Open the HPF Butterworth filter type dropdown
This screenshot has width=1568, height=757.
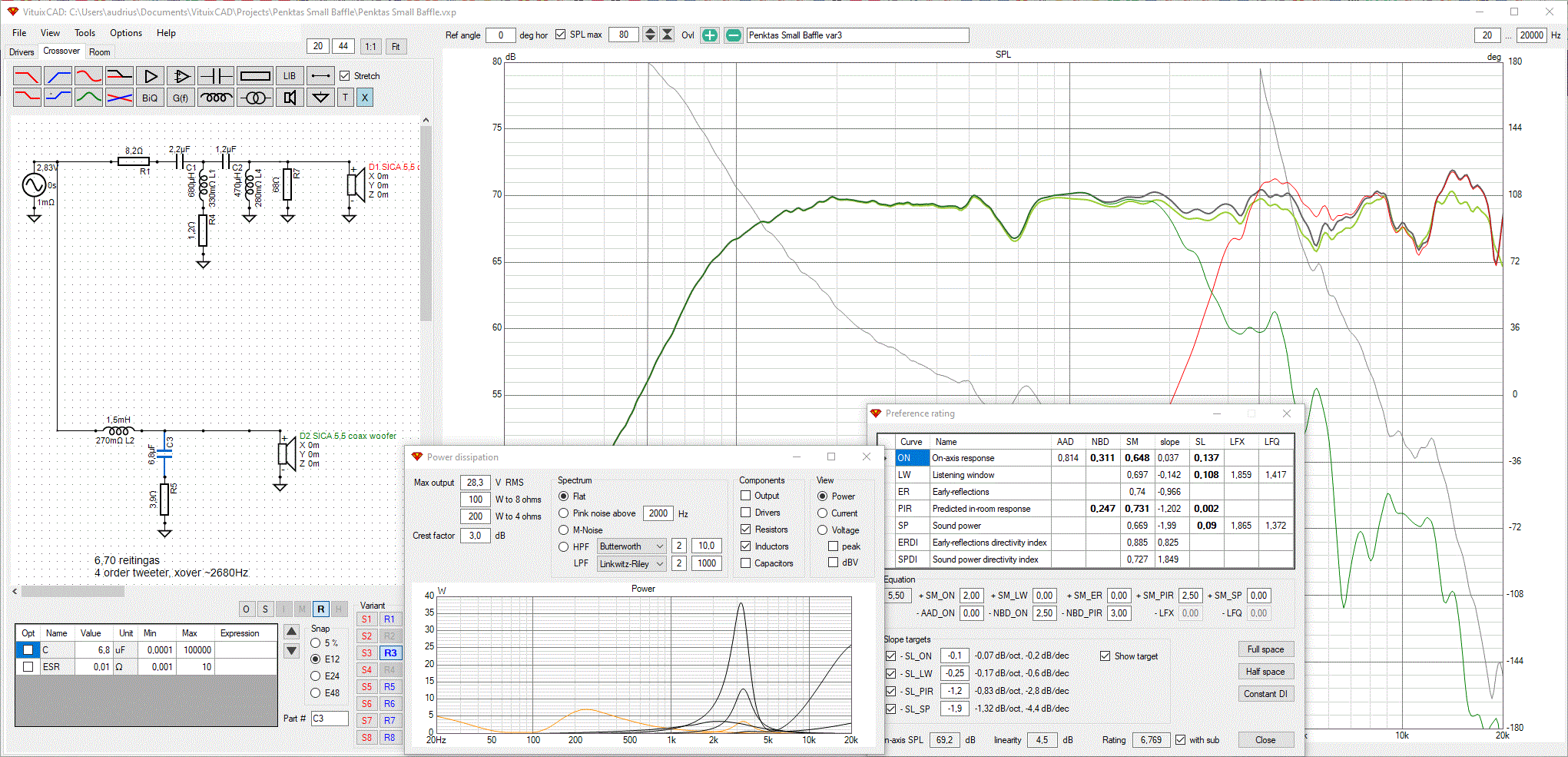coord(632,546)
